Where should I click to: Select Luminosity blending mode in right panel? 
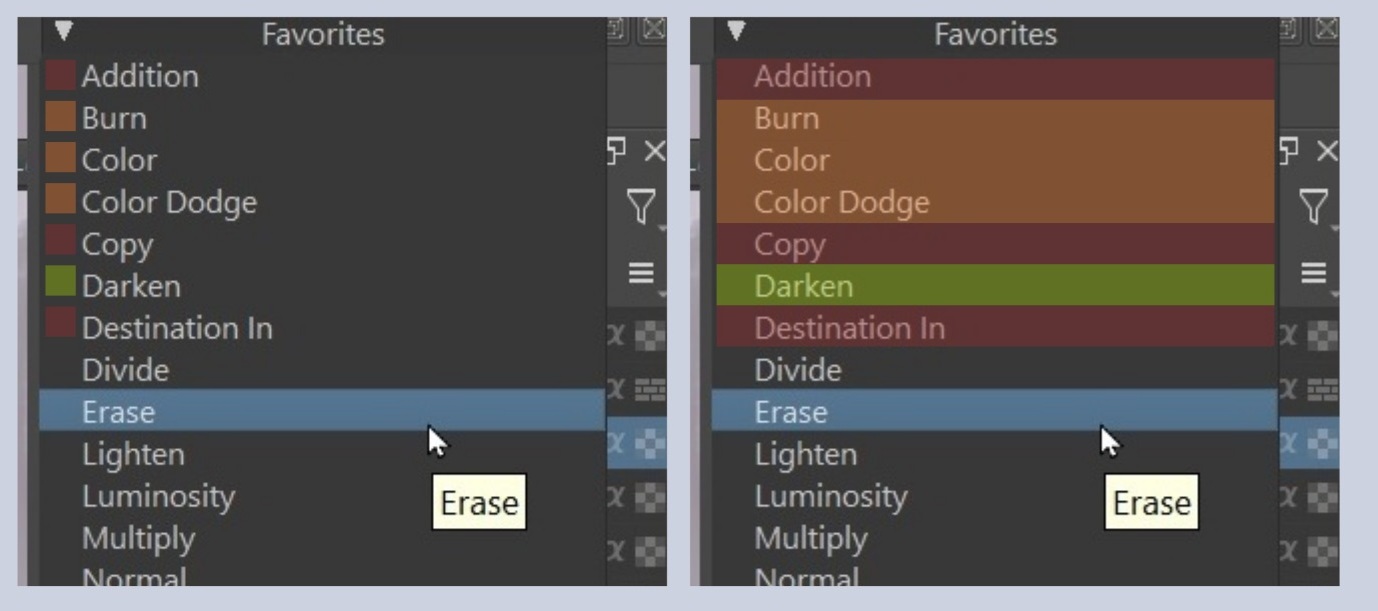[830, 496]
